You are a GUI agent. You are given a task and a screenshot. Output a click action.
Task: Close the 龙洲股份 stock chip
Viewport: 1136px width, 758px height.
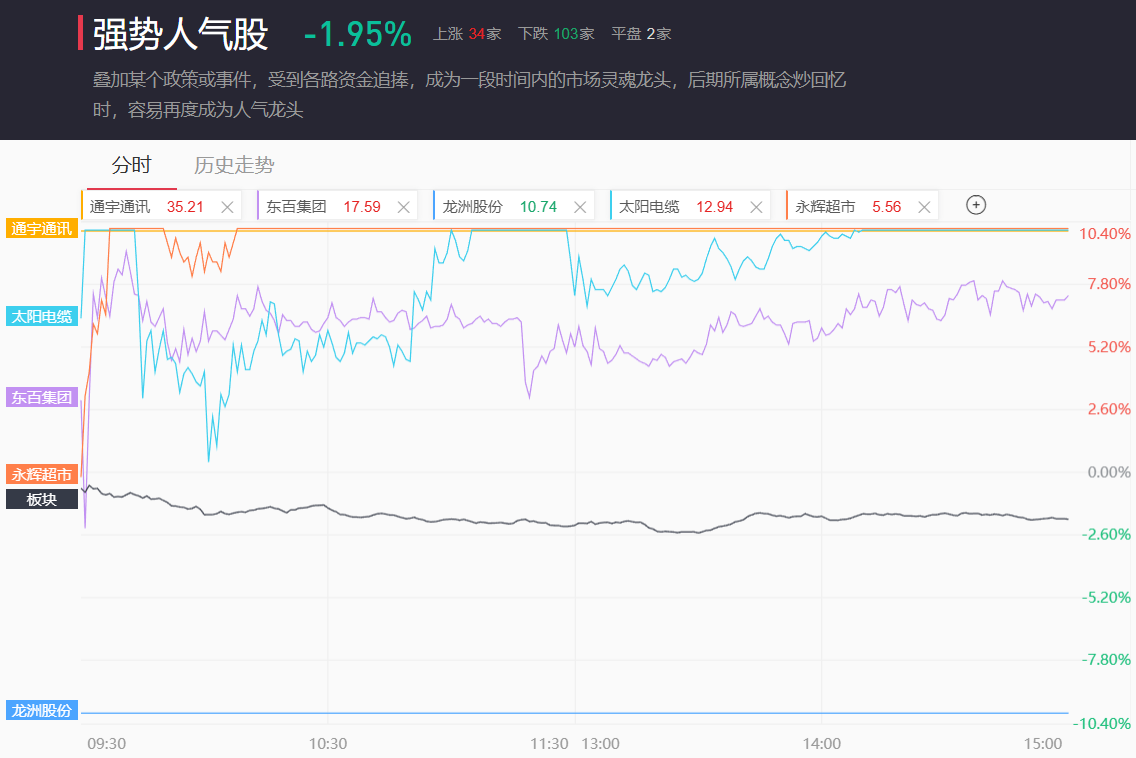pos(580,207)
